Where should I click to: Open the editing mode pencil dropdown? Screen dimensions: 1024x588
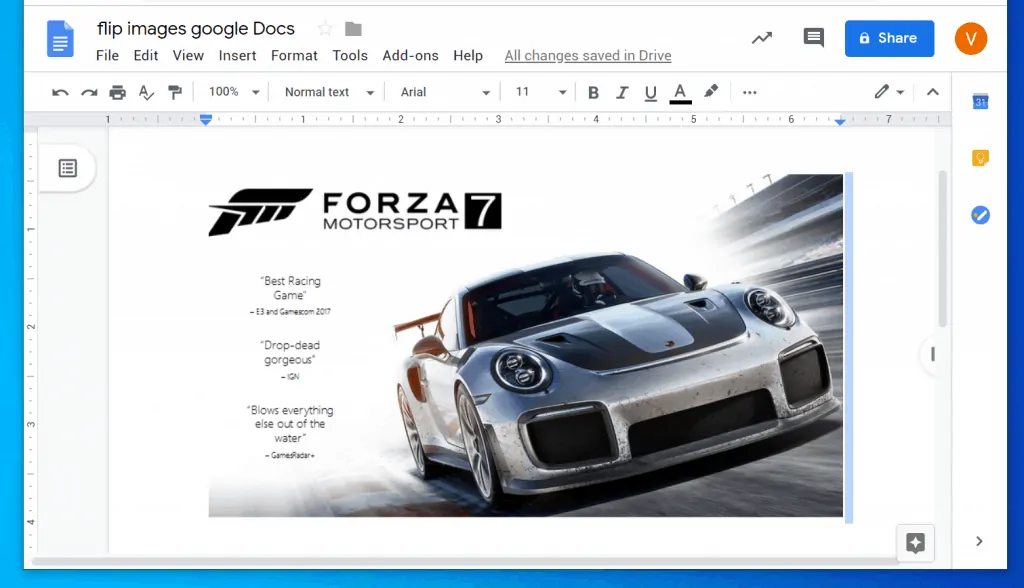click(889, 92)
